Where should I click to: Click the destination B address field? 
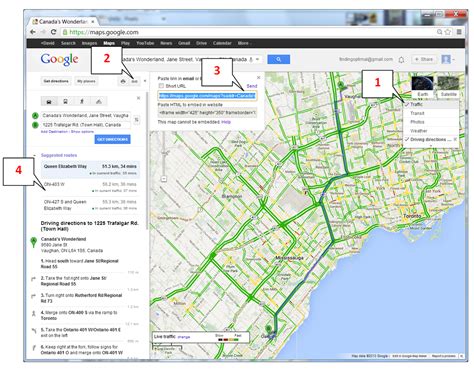click(x=86, y=125)
